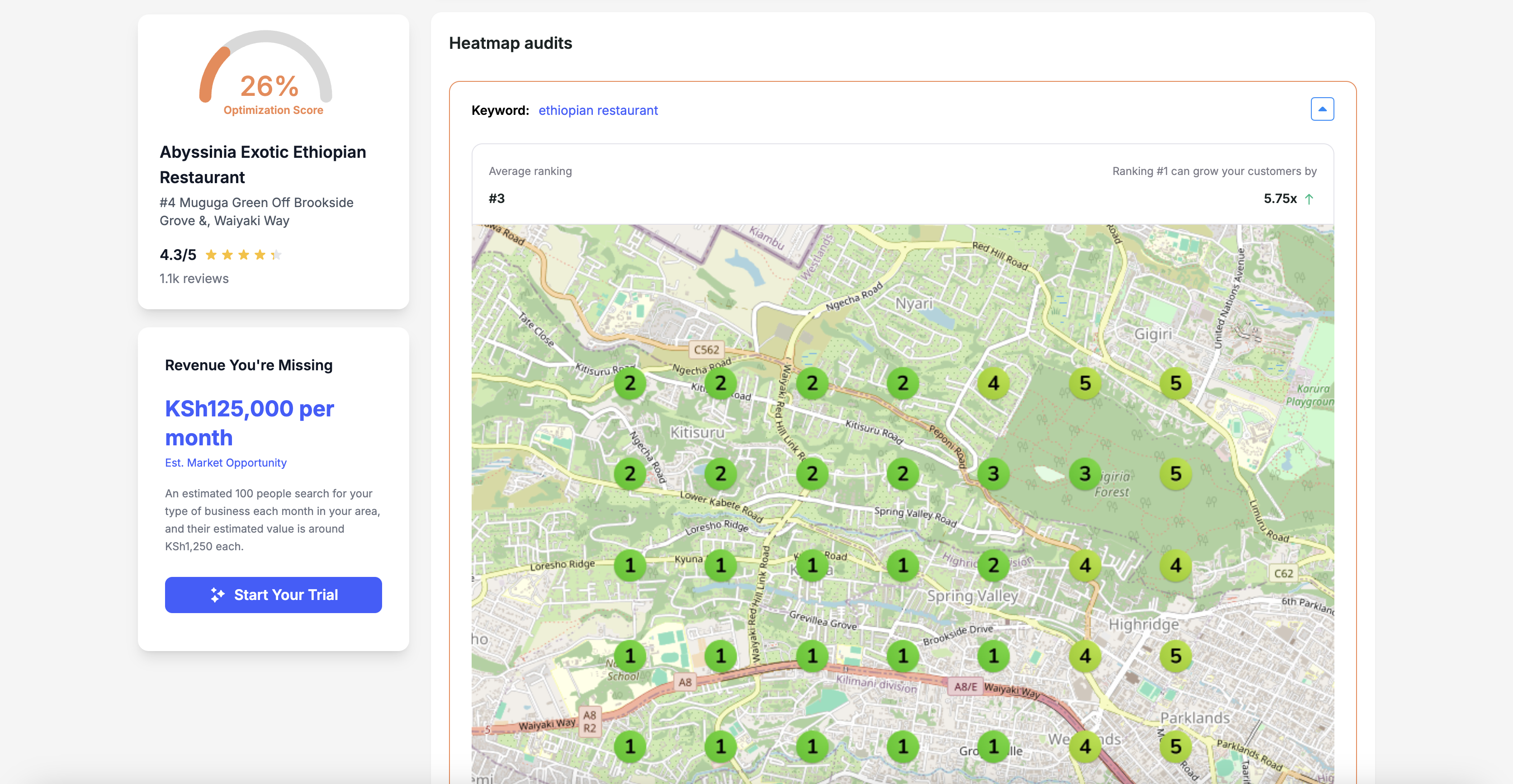Screen dimensions: 1513x784
Task: Click the rank 2 marker over Highridge division label
Action: point(993,565)
